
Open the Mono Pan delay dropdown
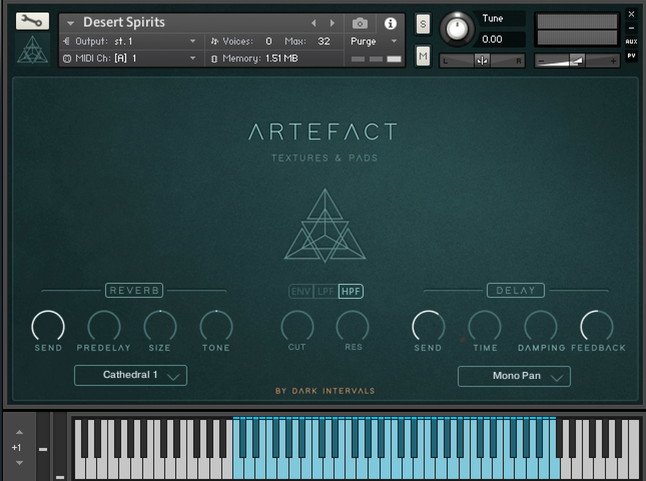(514, 376)
